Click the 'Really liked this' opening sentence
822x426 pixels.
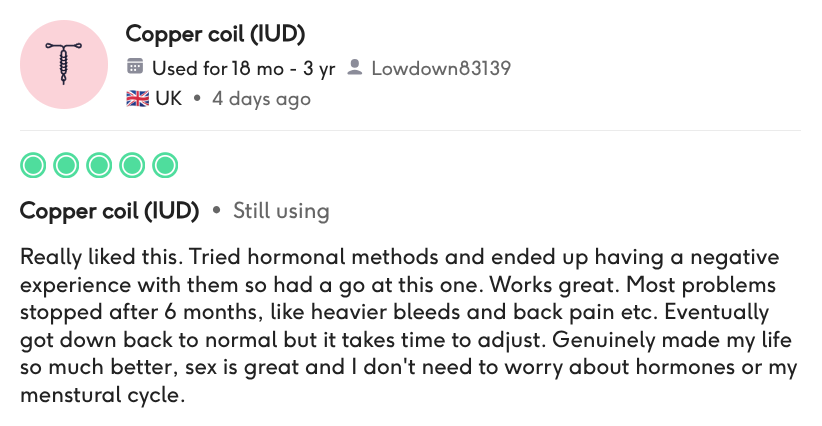(x=101, y=257)
